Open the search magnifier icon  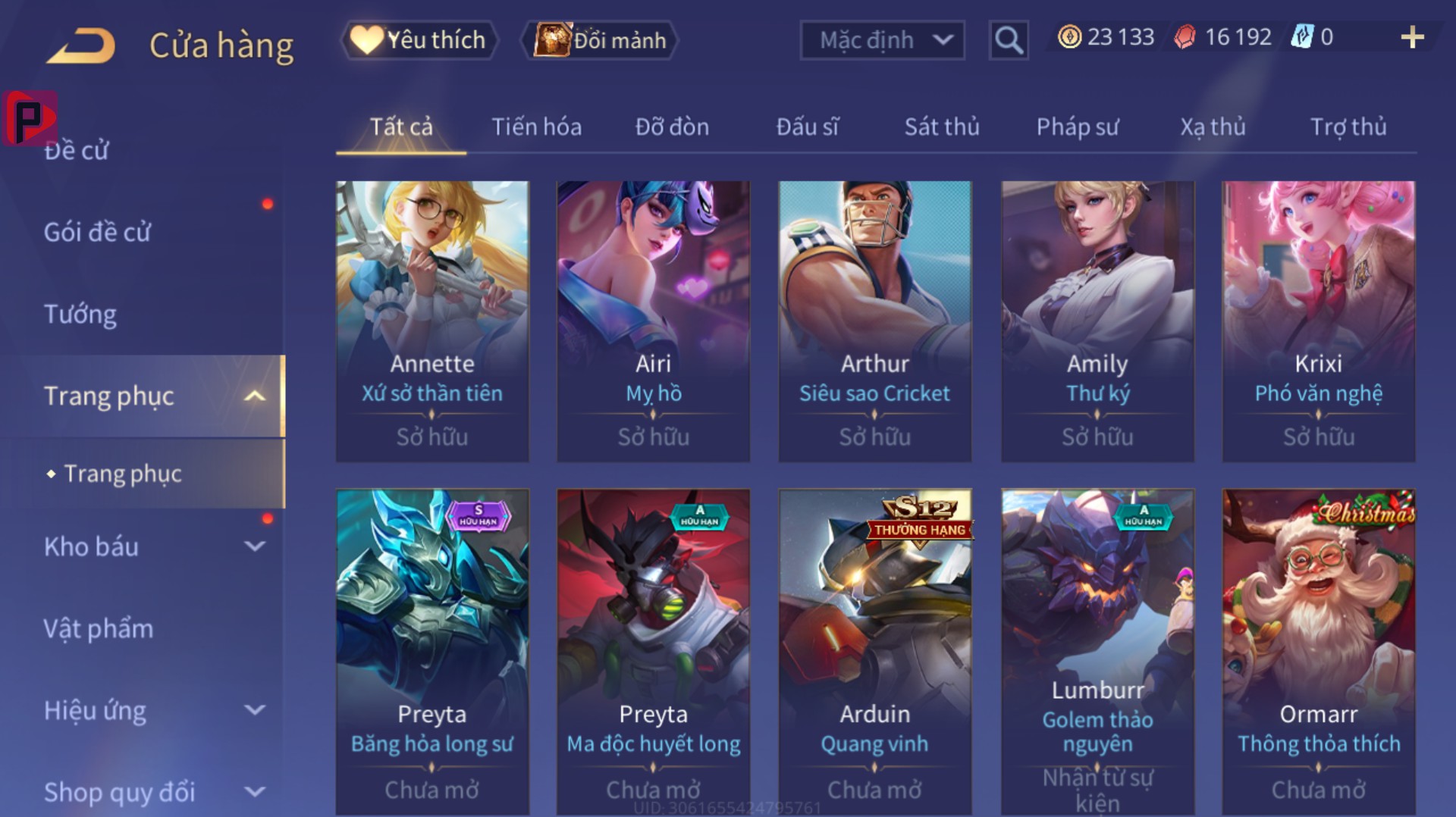(1009, 39)
